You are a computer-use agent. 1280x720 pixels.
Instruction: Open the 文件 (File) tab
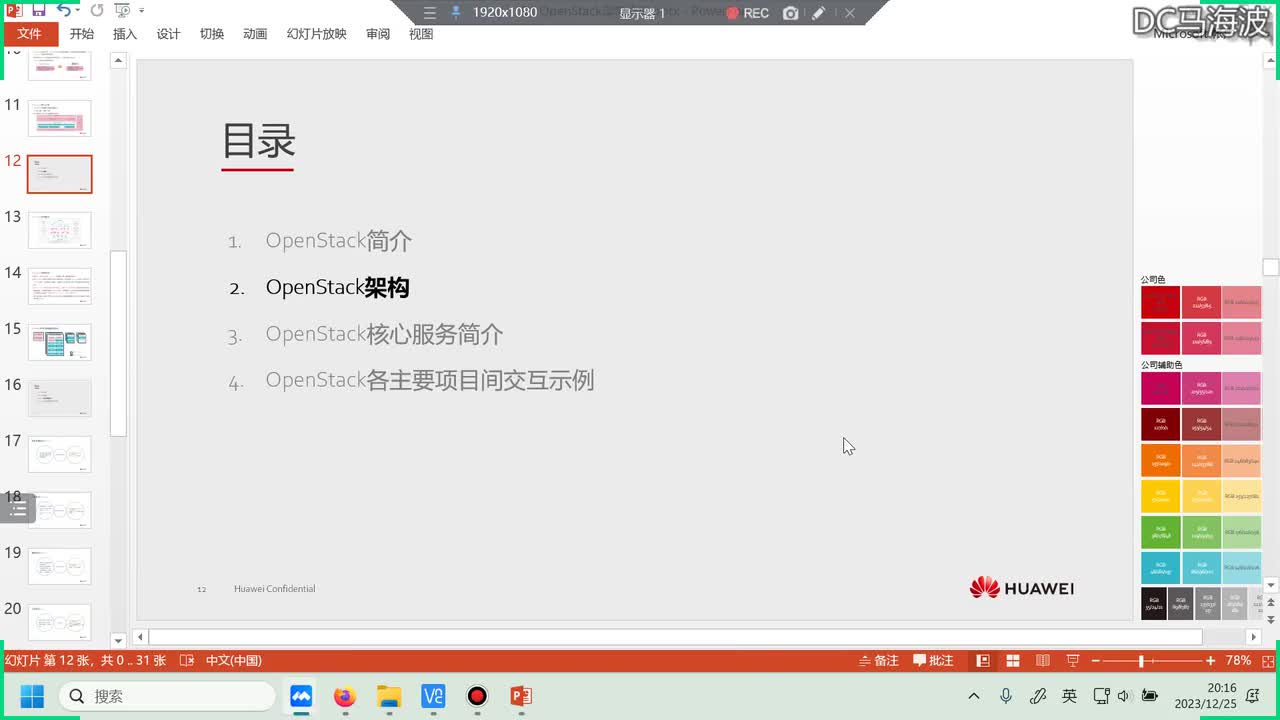tap(29, 34)
